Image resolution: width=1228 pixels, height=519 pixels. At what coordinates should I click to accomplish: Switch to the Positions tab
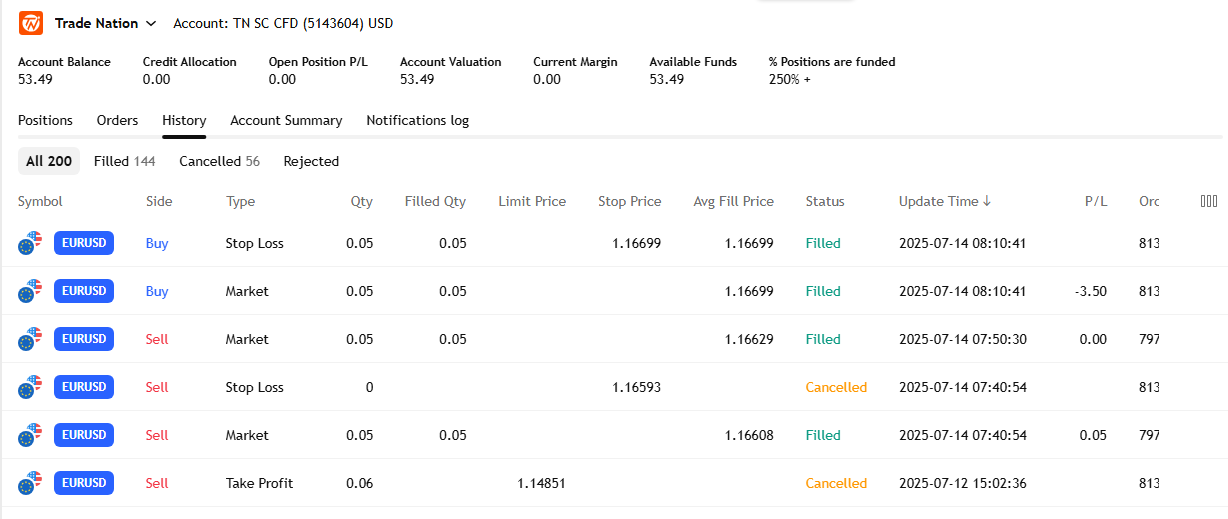coord(45,120)
